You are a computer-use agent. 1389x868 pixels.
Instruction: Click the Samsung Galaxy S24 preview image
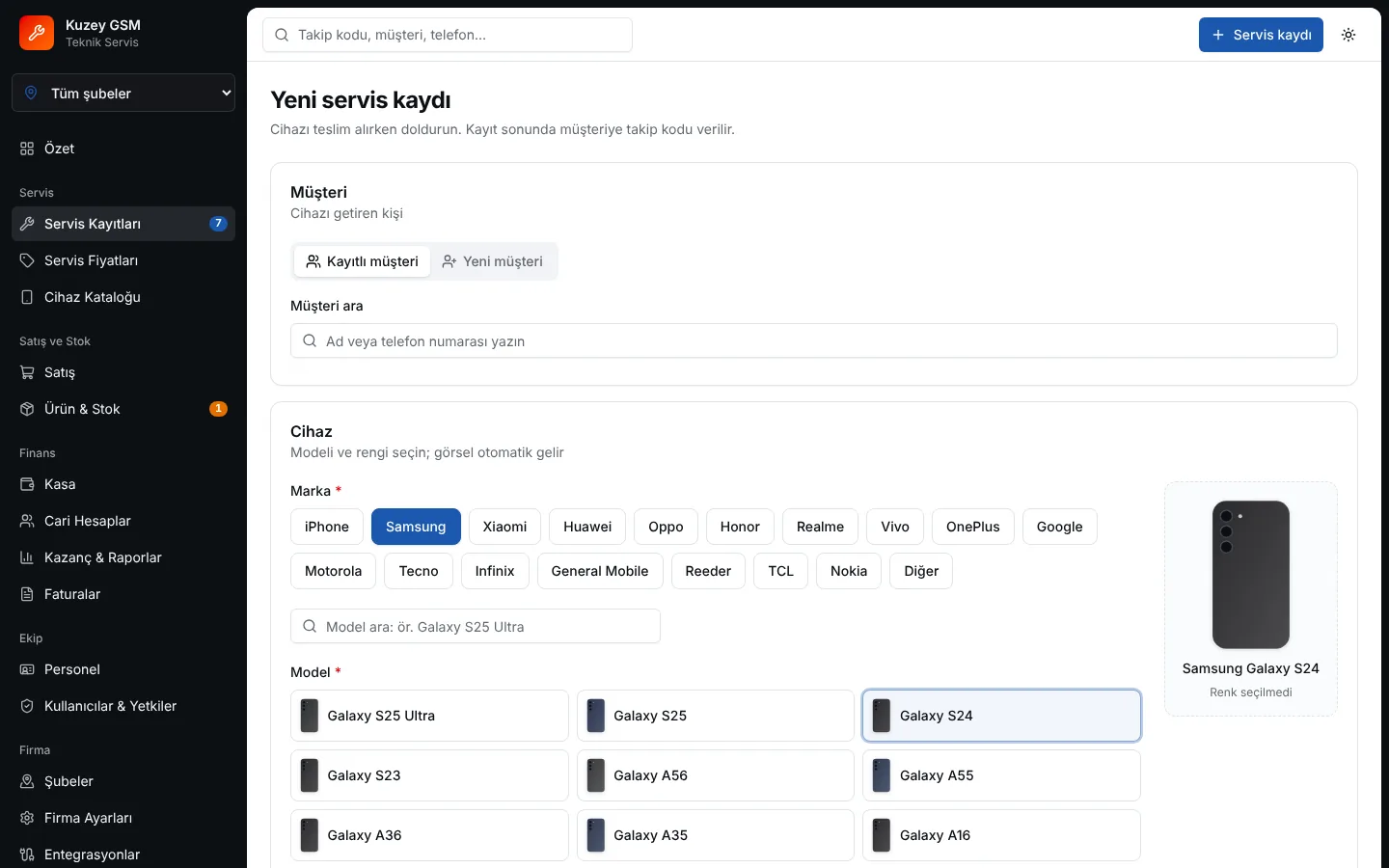[1251, 575]
